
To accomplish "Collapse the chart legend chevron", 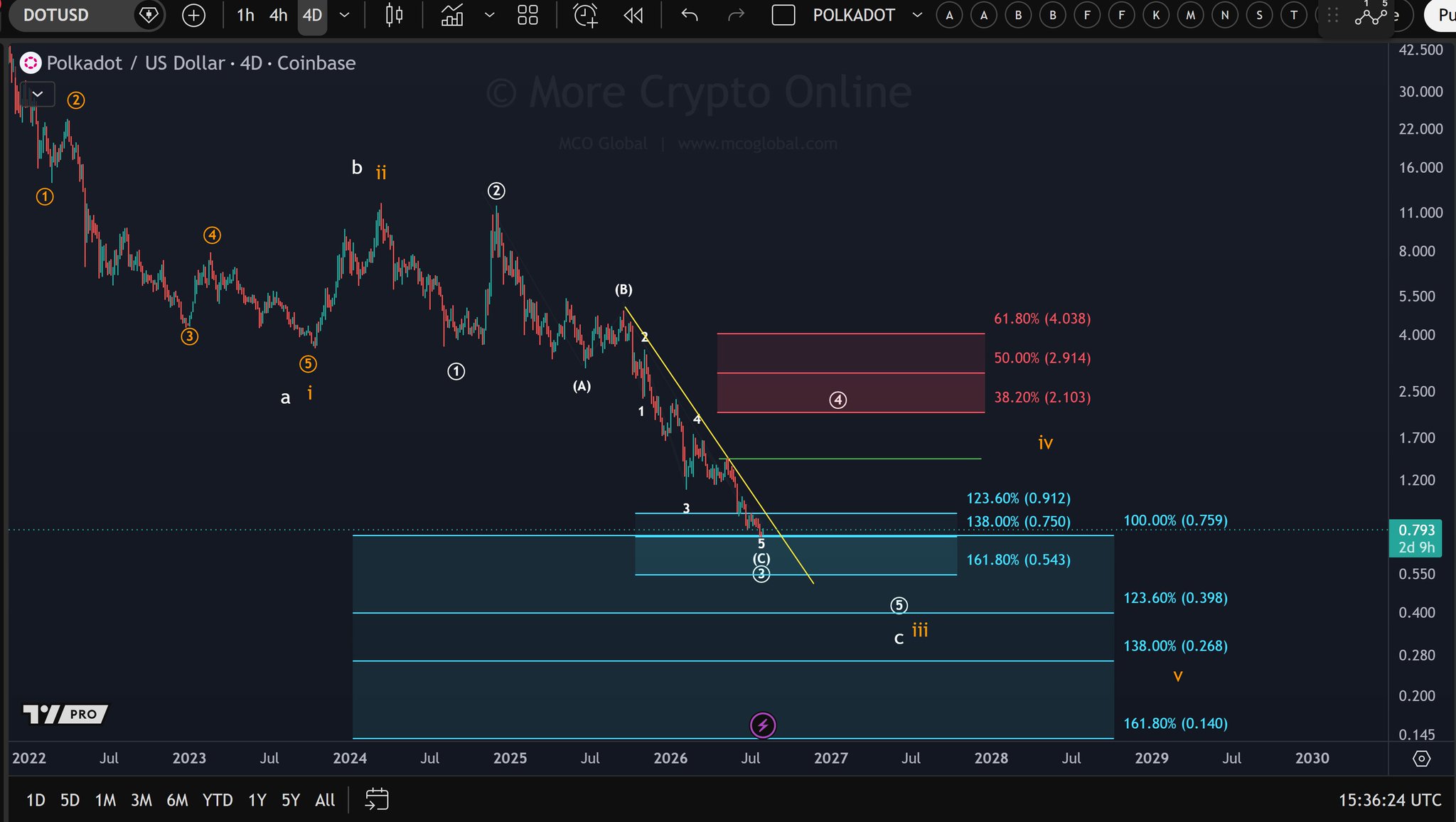I will [x=38, y=93].
